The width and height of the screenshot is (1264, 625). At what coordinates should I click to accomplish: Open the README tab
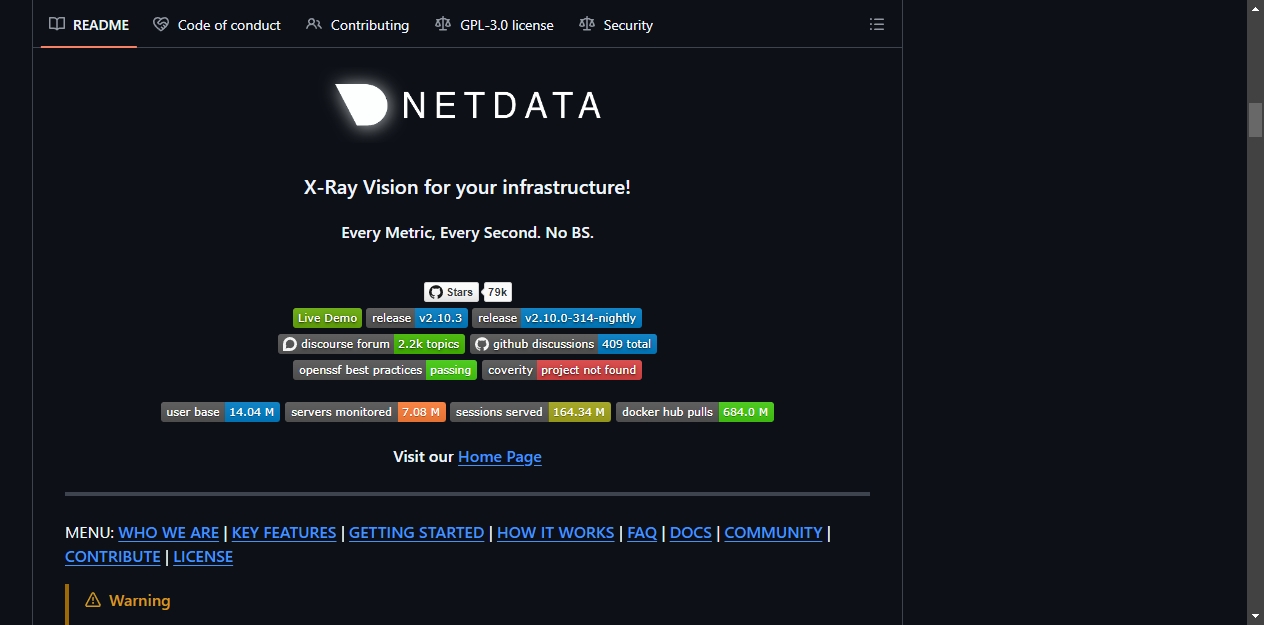coord(89,25)
